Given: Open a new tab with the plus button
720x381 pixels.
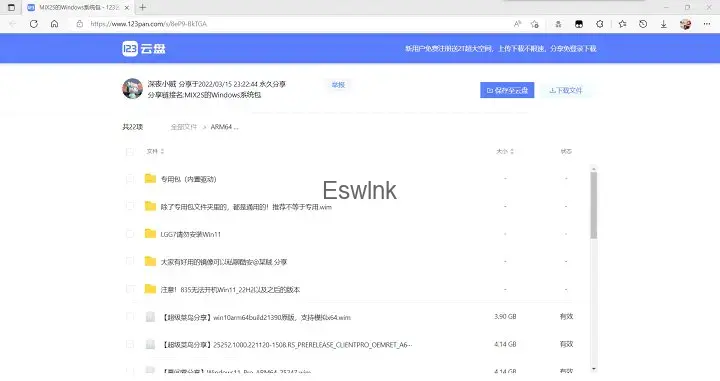Looking at the screenshot, I should coord(143,7).
